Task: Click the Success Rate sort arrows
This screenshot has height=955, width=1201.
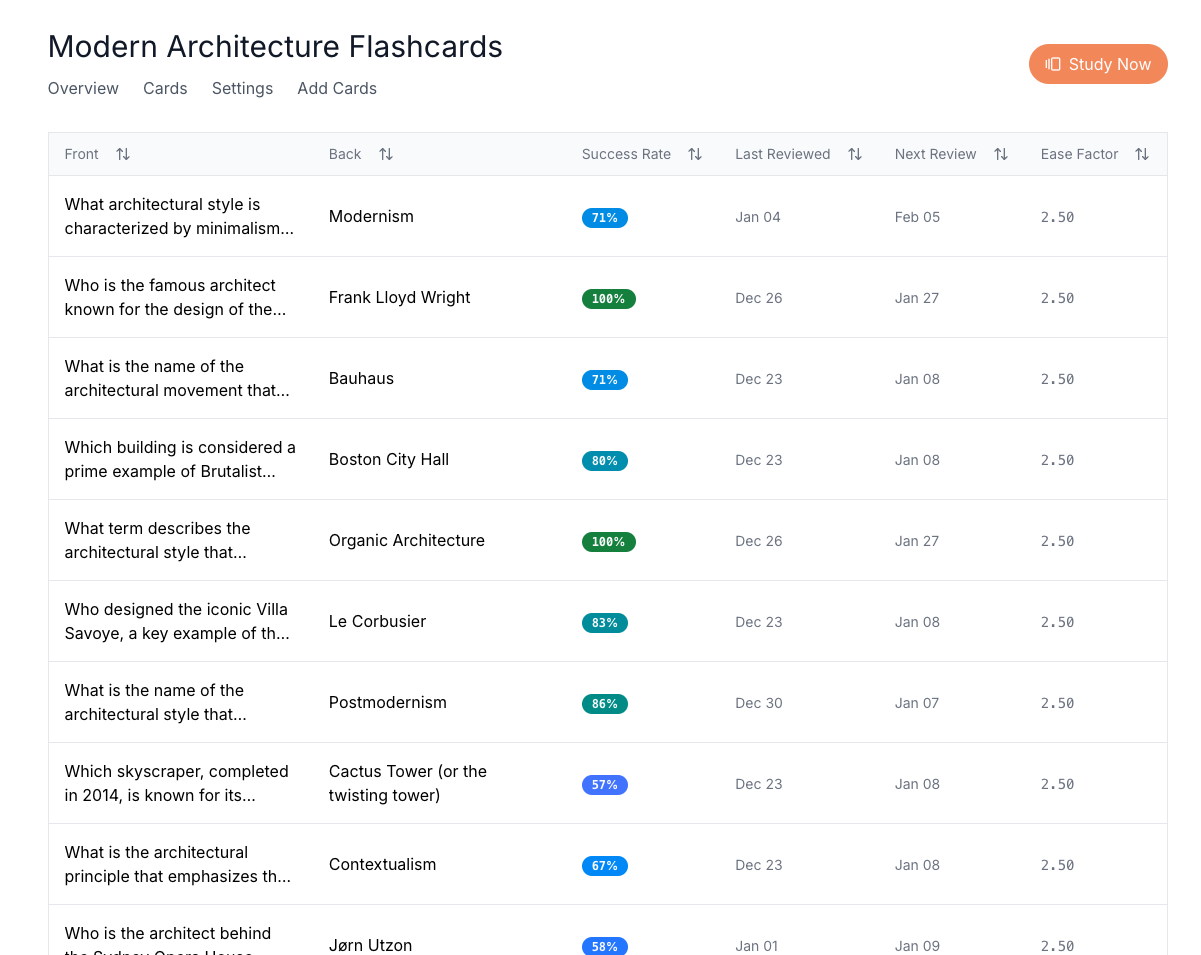Action: click(x=695, y=154)
